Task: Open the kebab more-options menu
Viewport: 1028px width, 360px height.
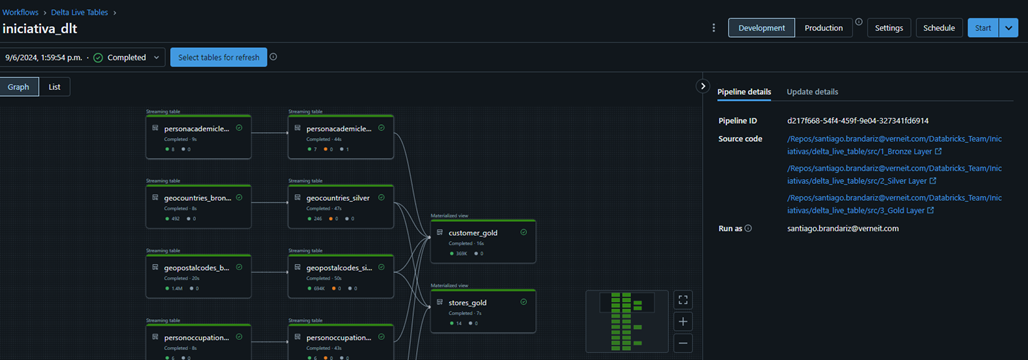Action: coord(714,28)
